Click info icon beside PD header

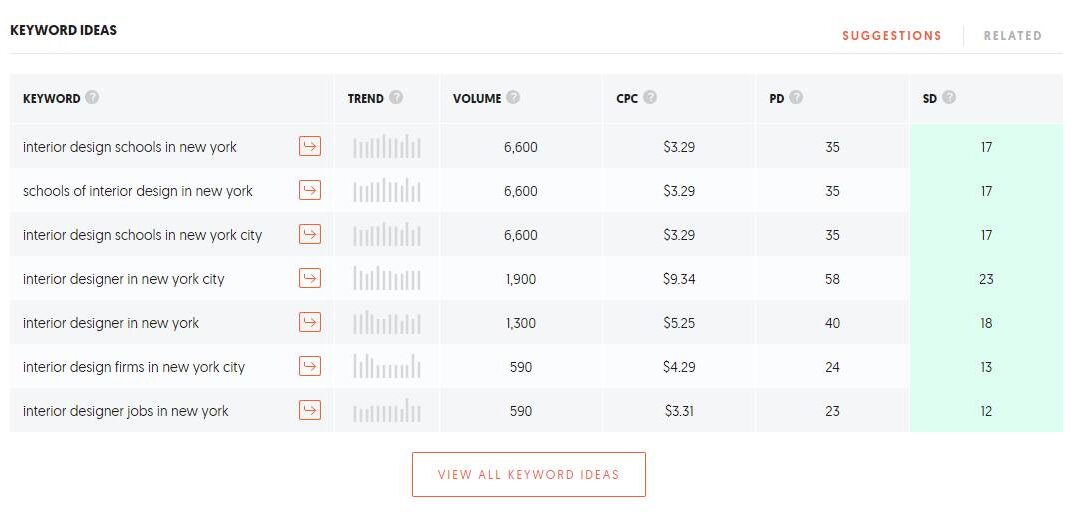[796, 98]
